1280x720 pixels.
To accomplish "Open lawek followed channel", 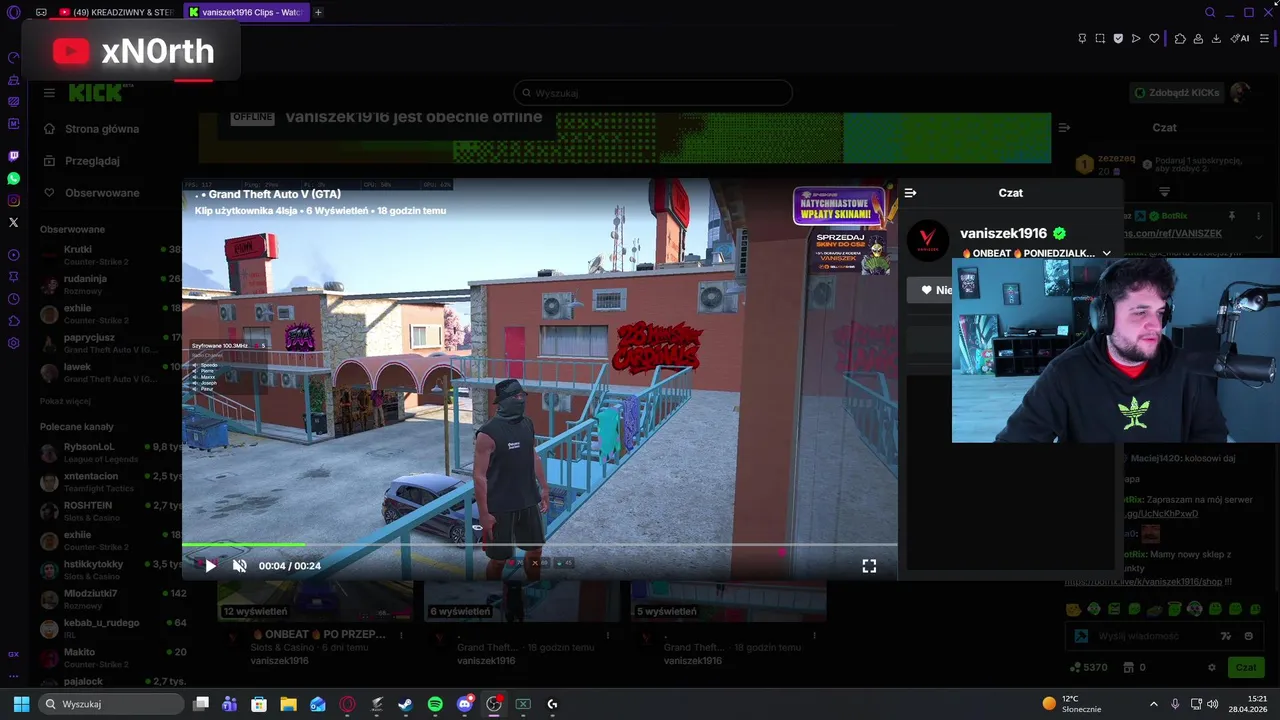I will [110, 372].
